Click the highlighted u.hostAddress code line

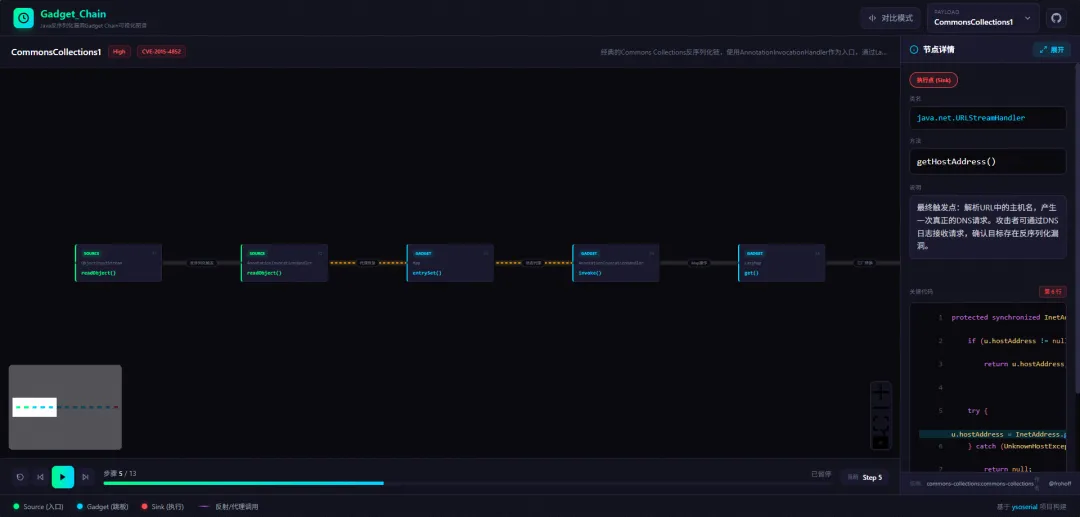pyautogui.click(x=993, y=434)
